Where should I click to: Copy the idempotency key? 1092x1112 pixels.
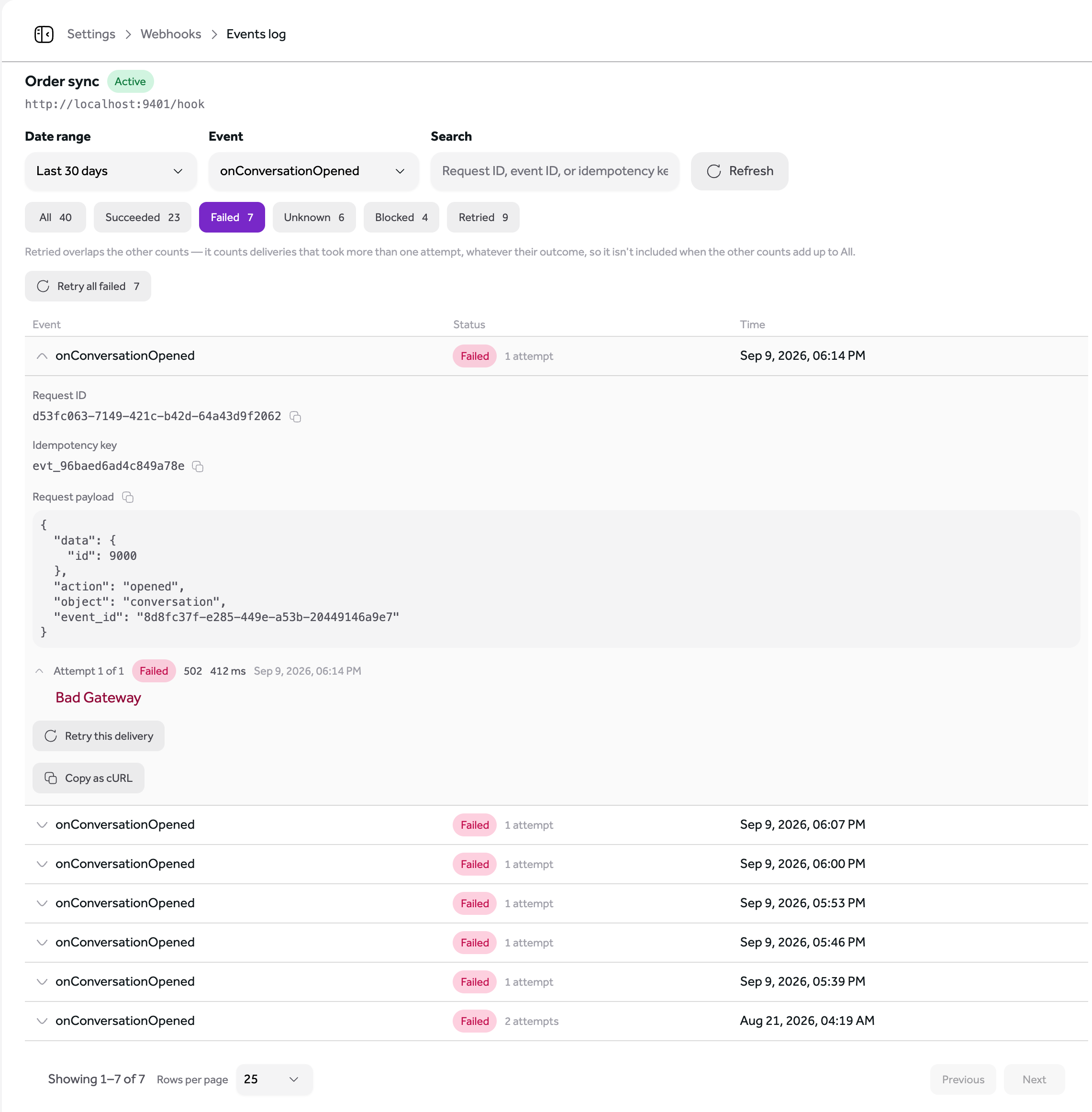pos(198,467)
